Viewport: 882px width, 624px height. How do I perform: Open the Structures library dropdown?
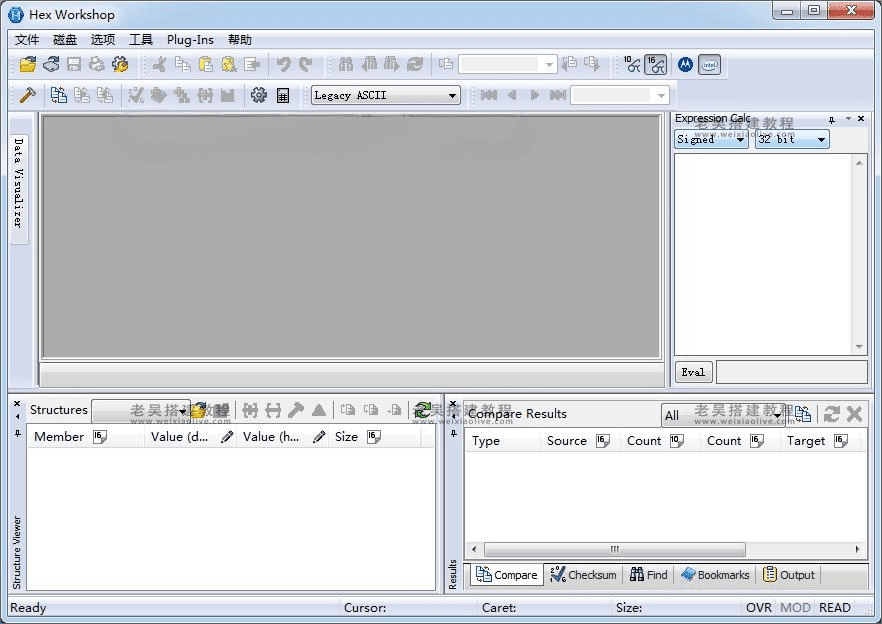pos(140,411)
